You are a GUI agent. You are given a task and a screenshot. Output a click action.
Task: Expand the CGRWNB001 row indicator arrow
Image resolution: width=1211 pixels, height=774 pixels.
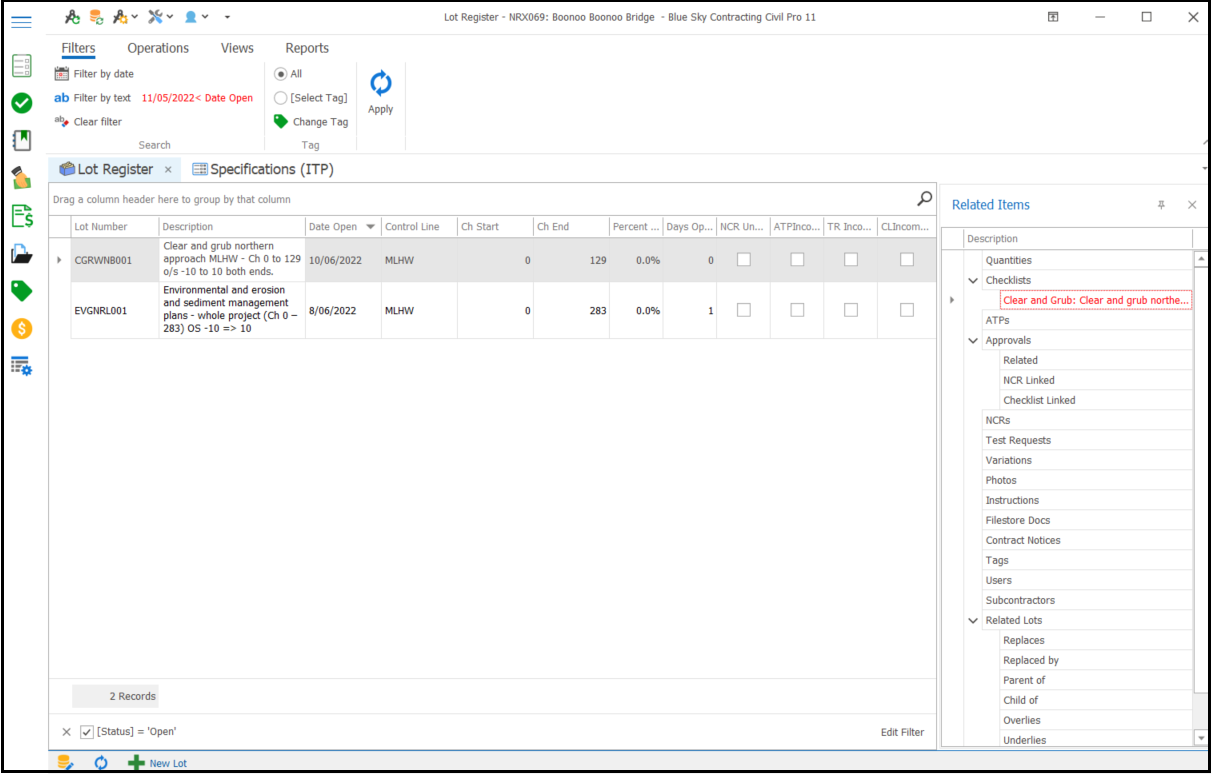click(59, 260)
